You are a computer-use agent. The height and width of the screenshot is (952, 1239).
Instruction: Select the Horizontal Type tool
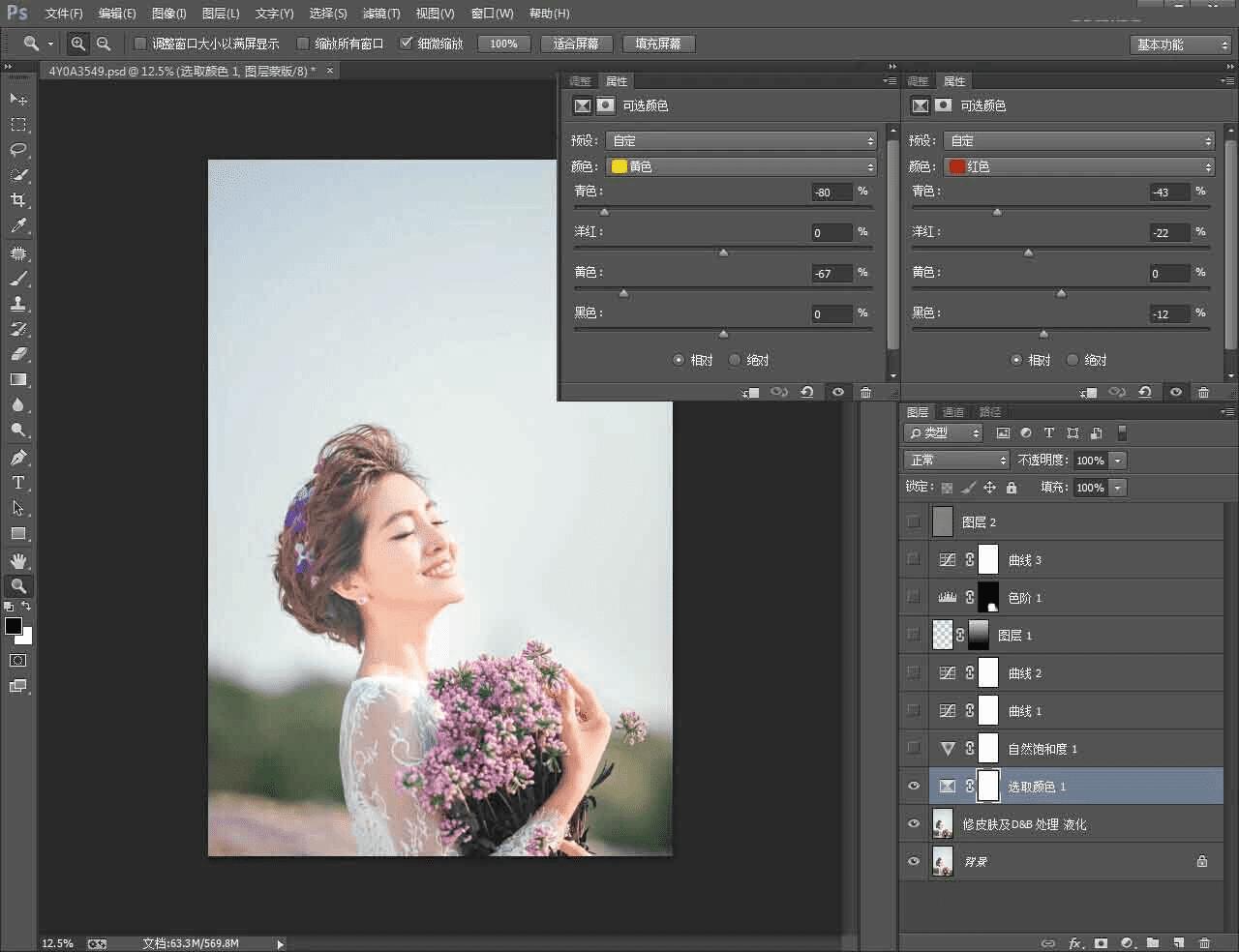coord(18,482)
